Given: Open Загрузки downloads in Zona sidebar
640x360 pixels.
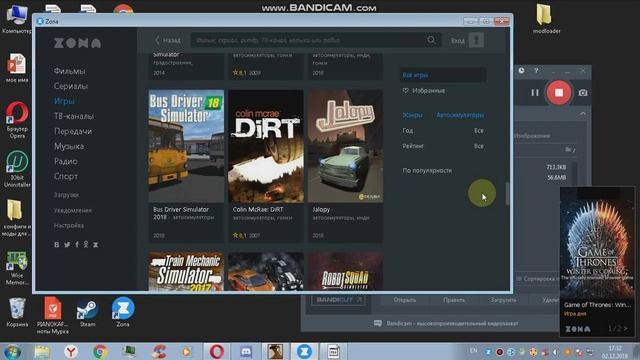Looking at the screenshot, I should click(66, 195).
